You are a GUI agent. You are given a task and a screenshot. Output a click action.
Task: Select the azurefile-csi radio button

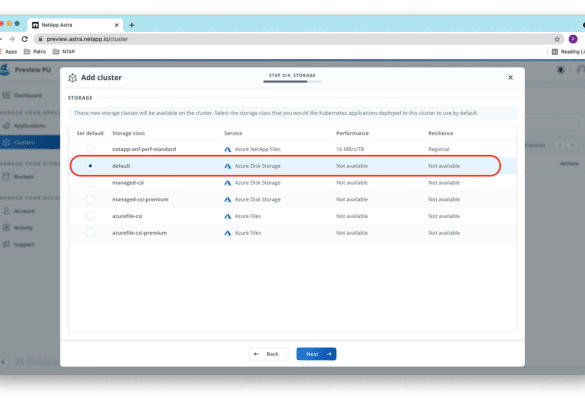[90, 216]
